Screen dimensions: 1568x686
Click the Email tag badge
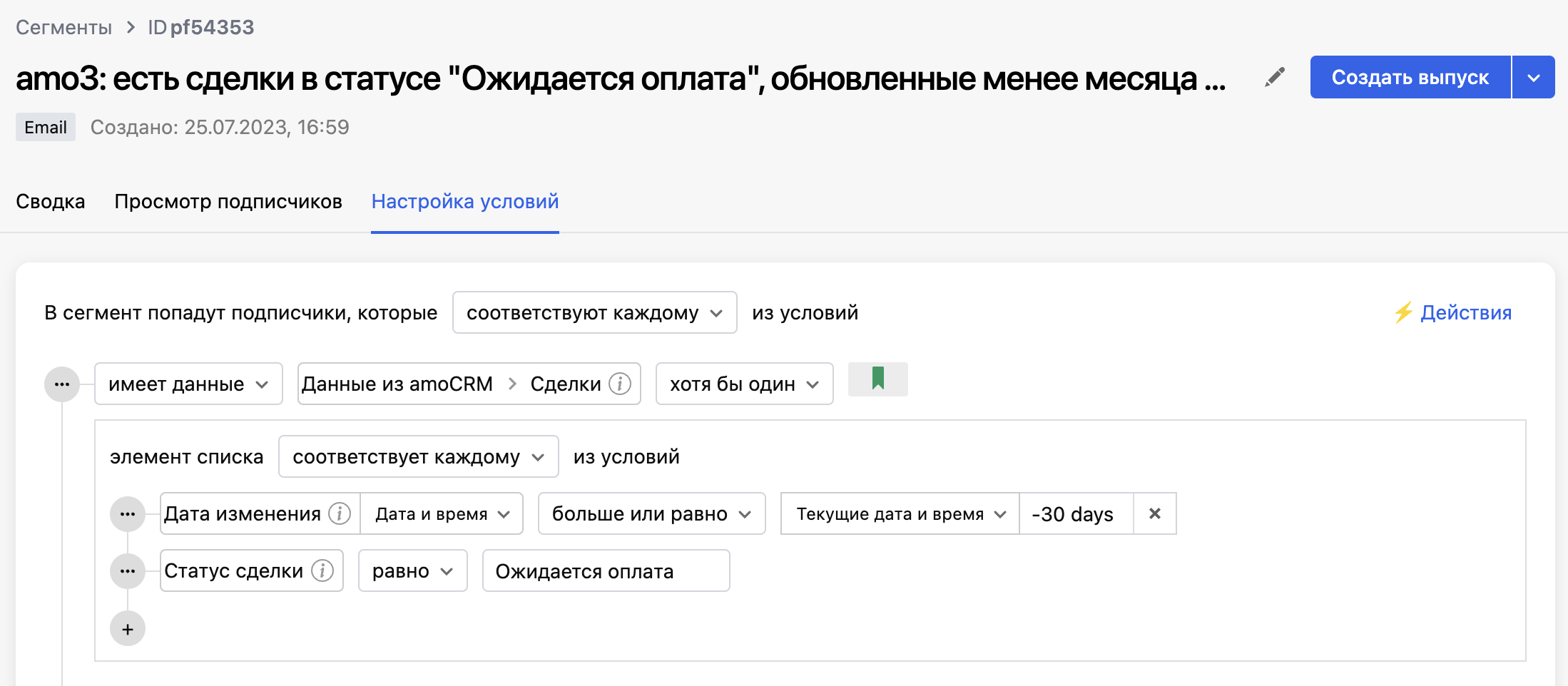tap(46, 127)
